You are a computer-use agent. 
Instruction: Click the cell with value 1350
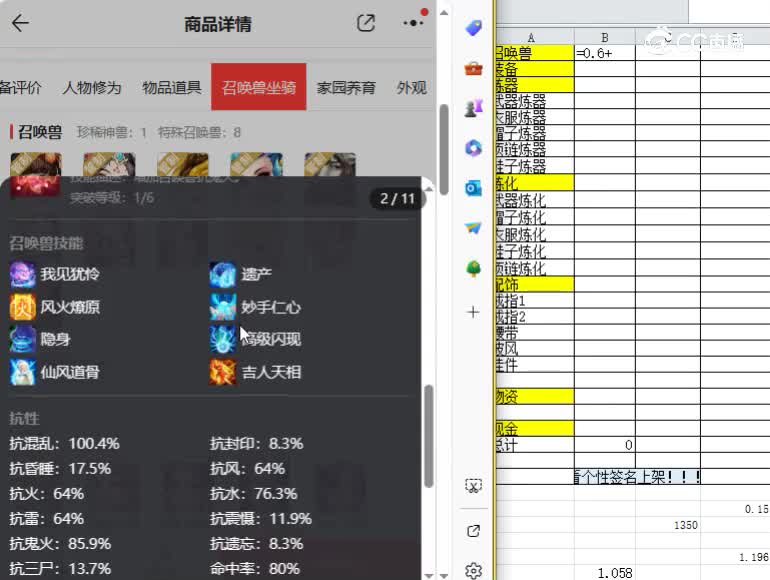coord(668,525)
